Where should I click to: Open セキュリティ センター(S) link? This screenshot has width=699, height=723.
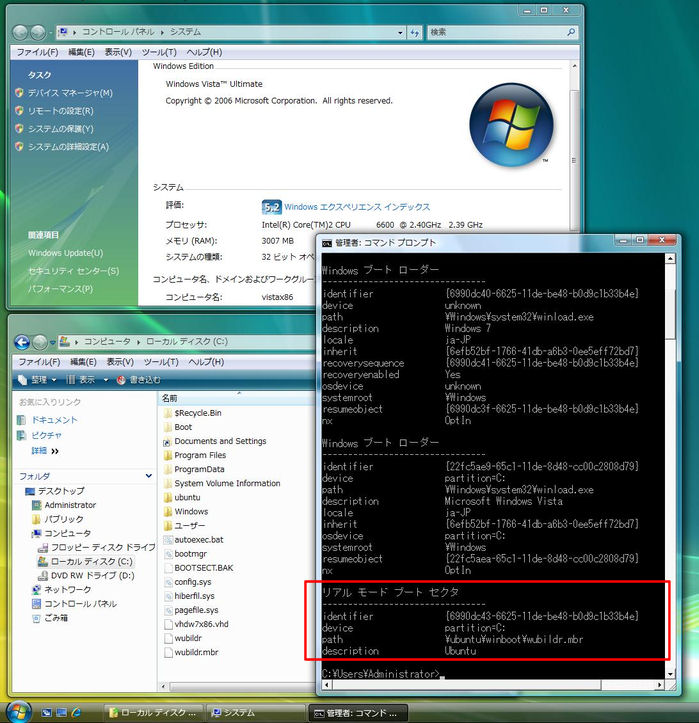click(73, 271)
